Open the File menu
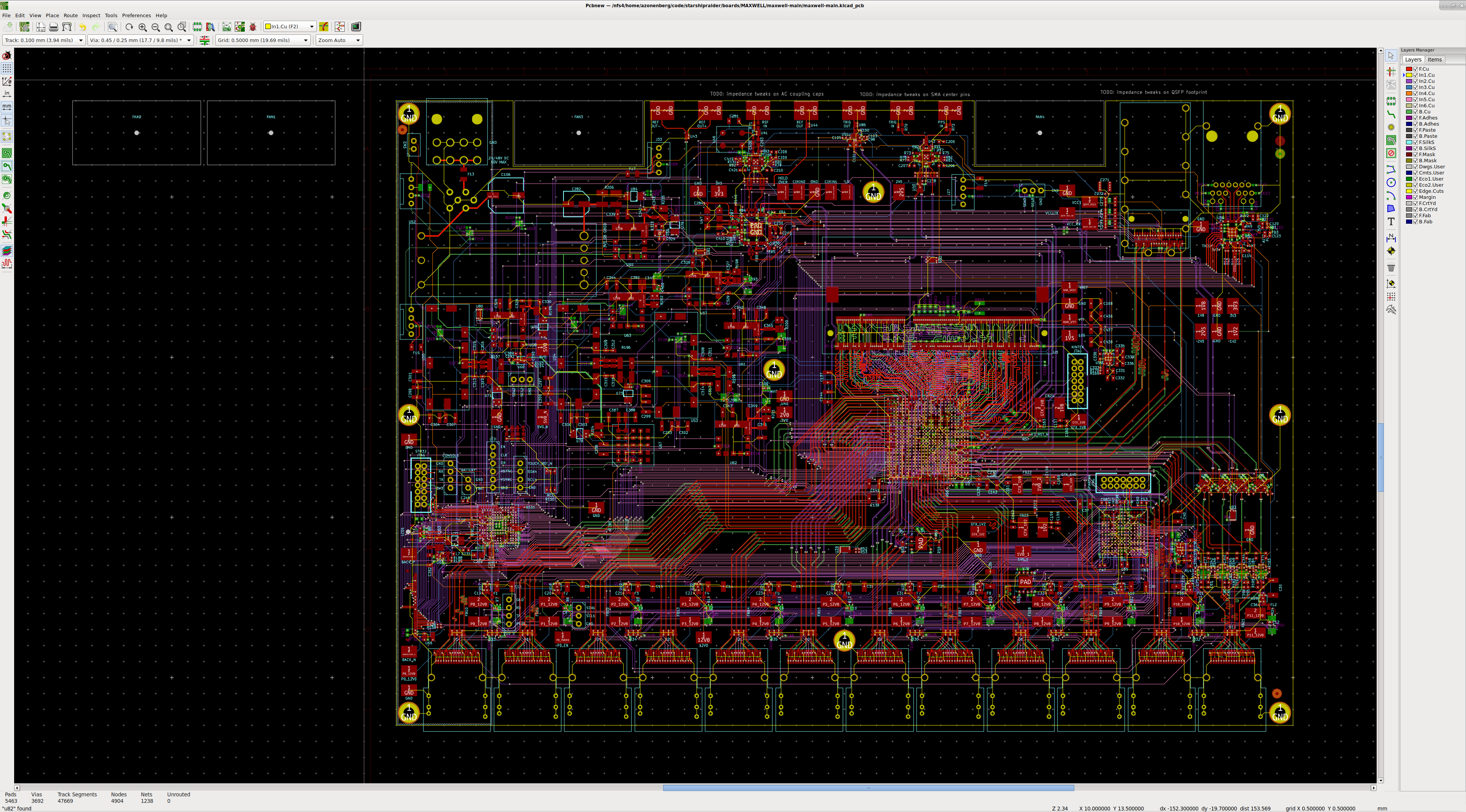 tap(6, 15)
